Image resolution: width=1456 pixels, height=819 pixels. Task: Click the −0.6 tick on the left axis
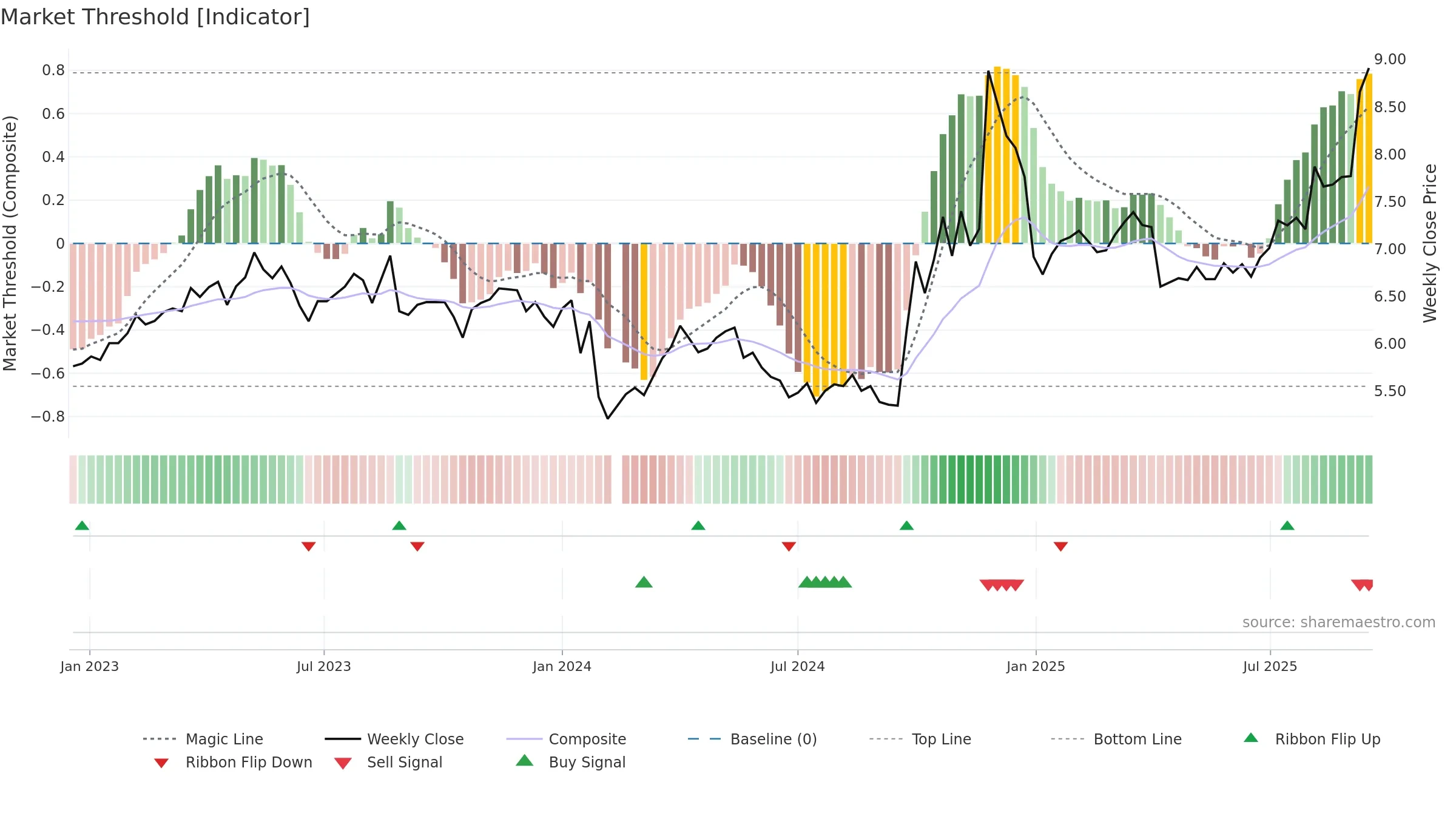pos(48,374)
